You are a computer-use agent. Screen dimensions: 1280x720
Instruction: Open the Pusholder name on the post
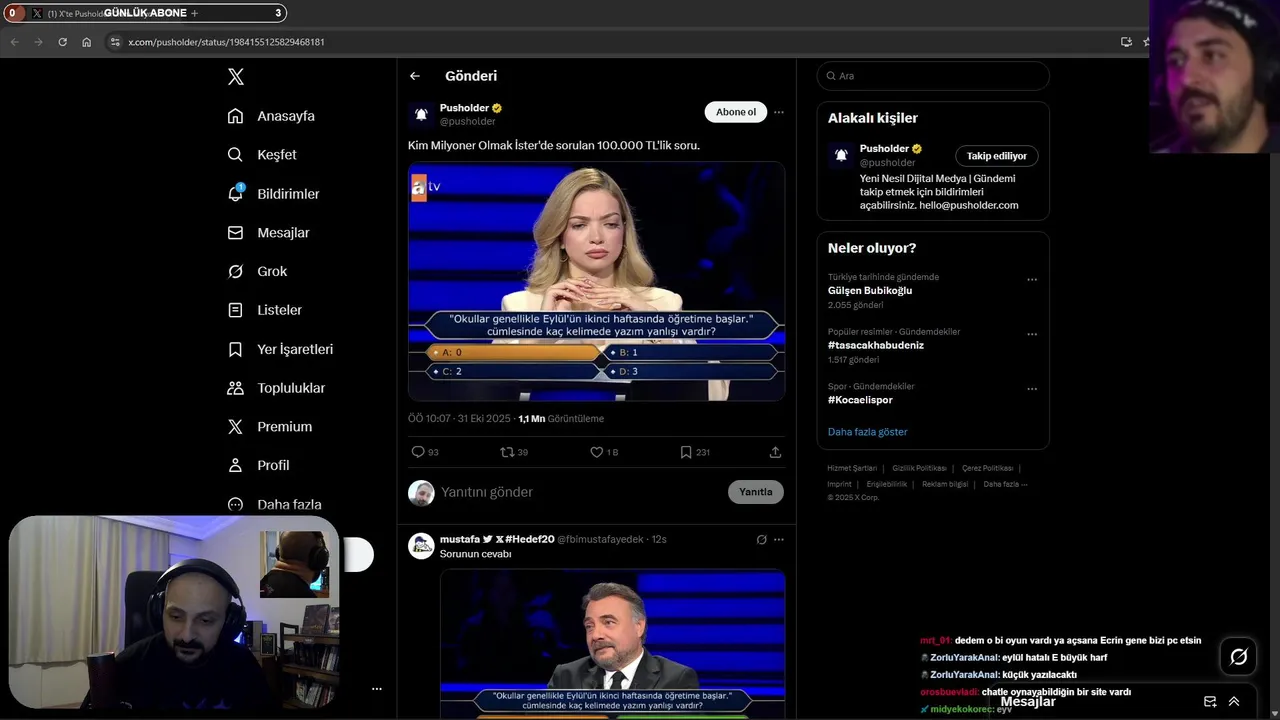pos(464,108)
